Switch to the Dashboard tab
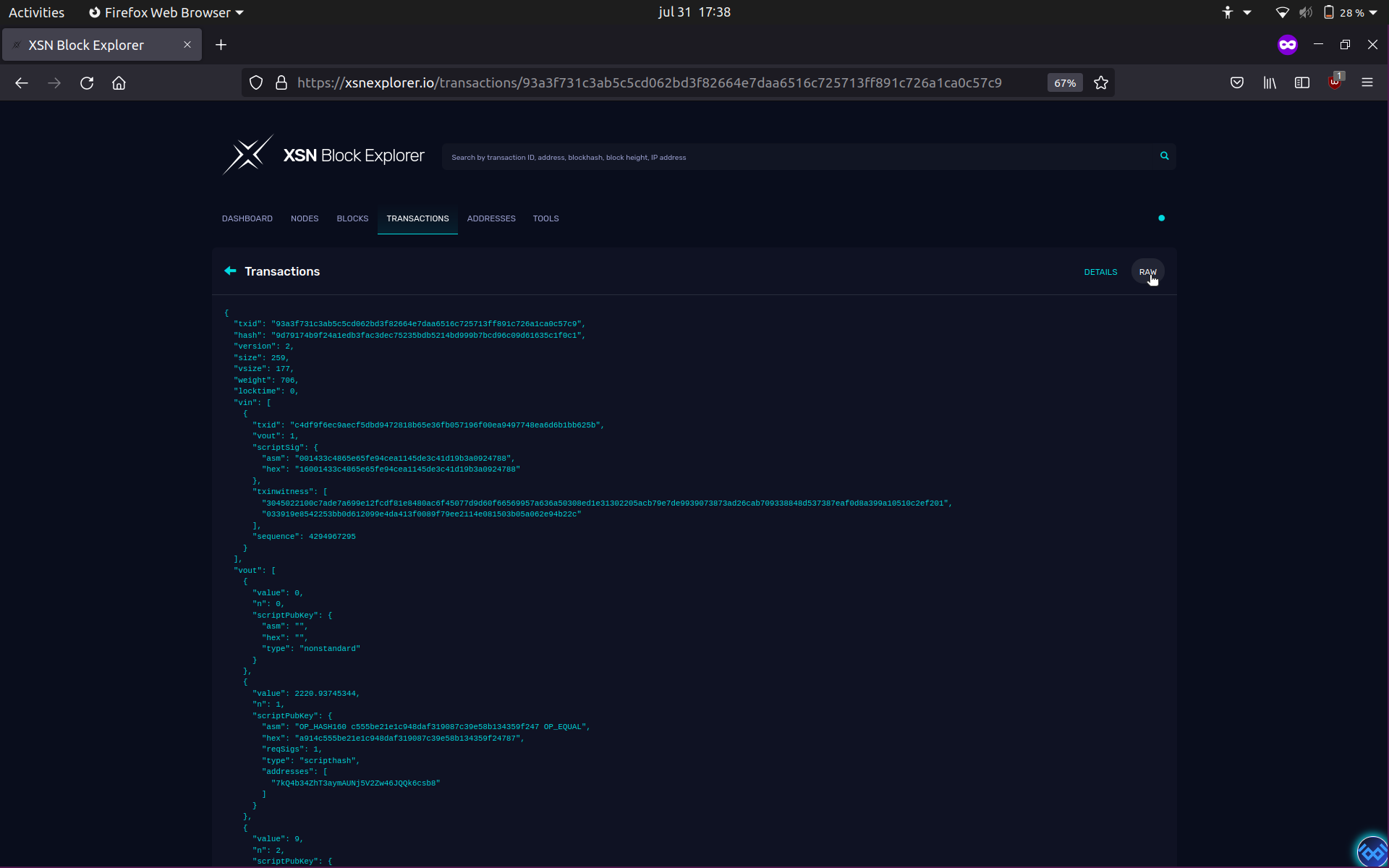This screenshot has width=1389, height=868. 247,218
